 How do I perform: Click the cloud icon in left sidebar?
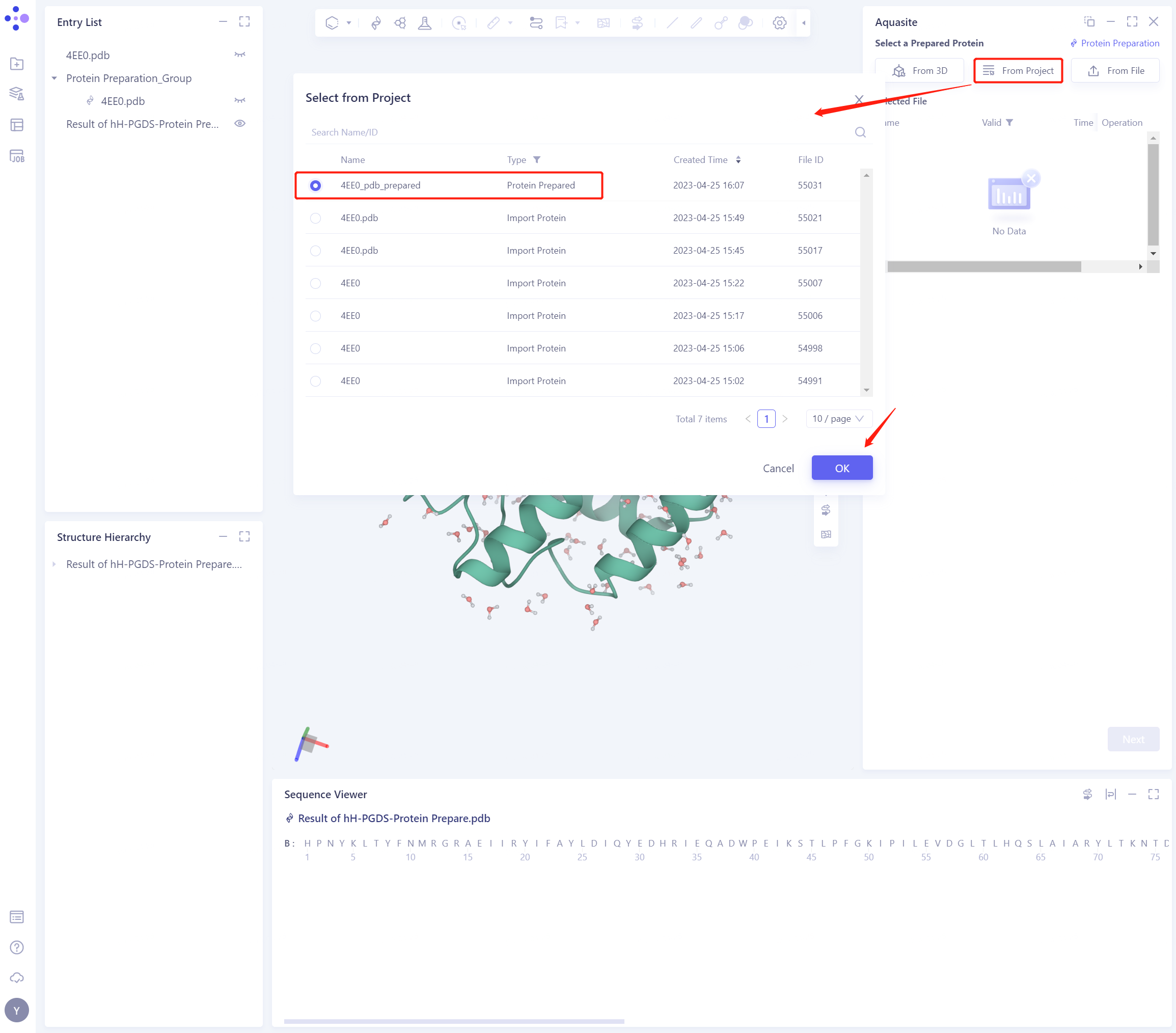pyautogui.click(x=17, y=978)
